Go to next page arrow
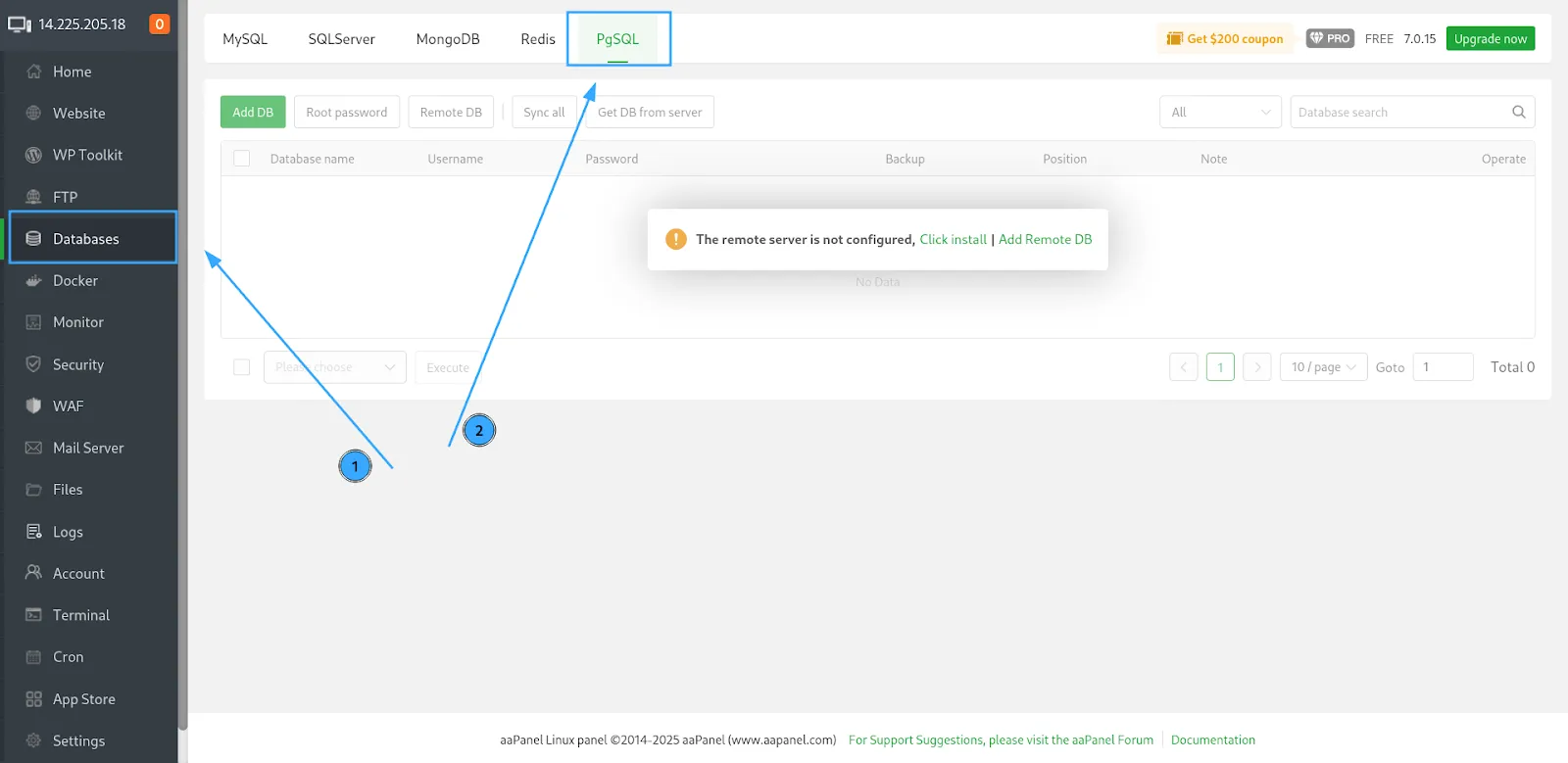The height and width of the screenshot is (763, 1568). pyautogui.click(x=1257, y=367)
